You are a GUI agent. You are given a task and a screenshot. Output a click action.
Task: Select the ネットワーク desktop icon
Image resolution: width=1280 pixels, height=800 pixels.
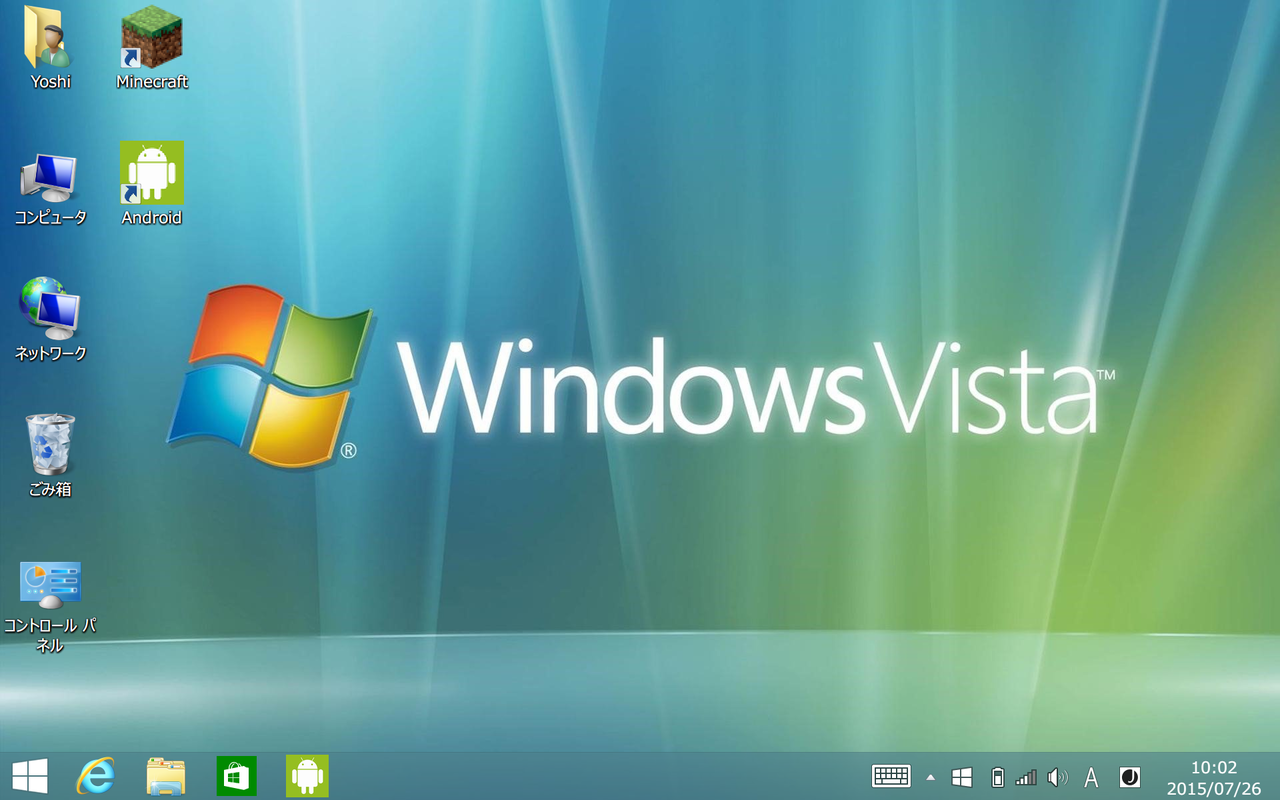[x=50, y=309]
